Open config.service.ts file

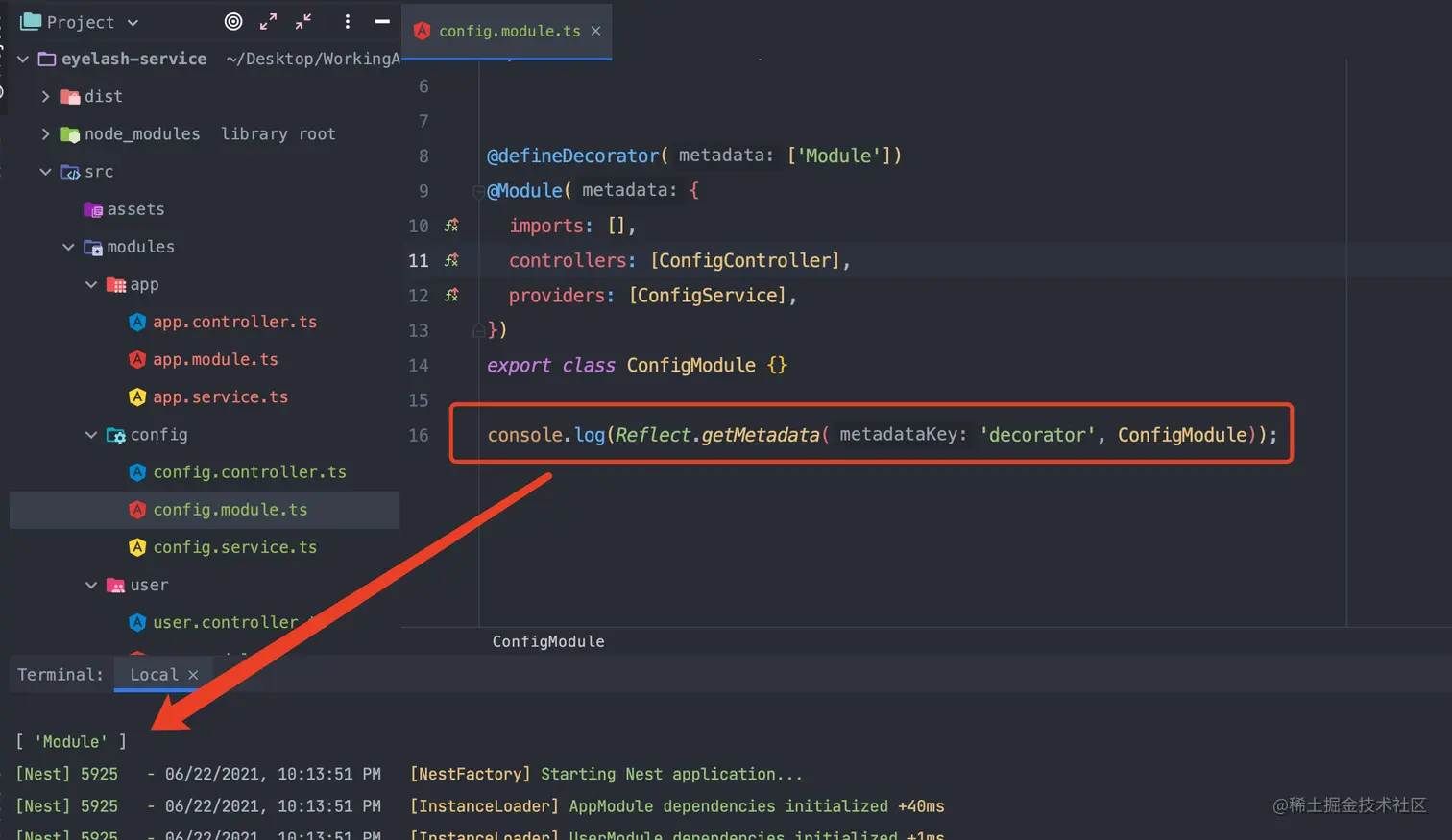[234, 547]
